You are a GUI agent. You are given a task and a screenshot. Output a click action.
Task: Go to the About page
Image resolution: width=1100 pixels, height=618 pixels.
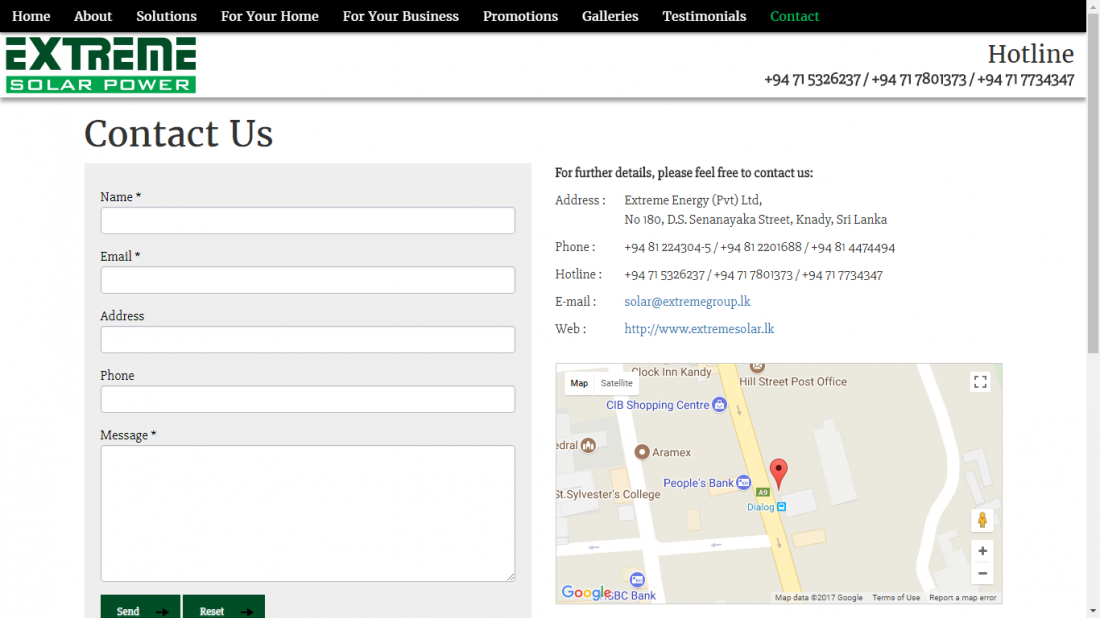[93, 16]
